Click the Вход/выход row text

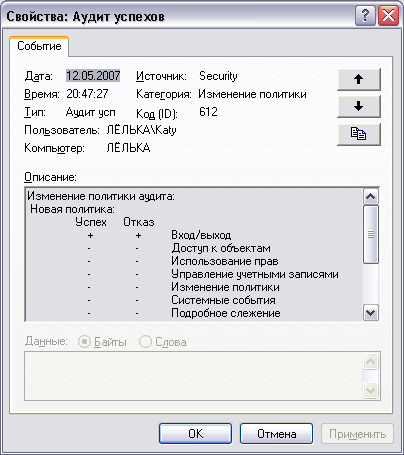tap(201, 235)
